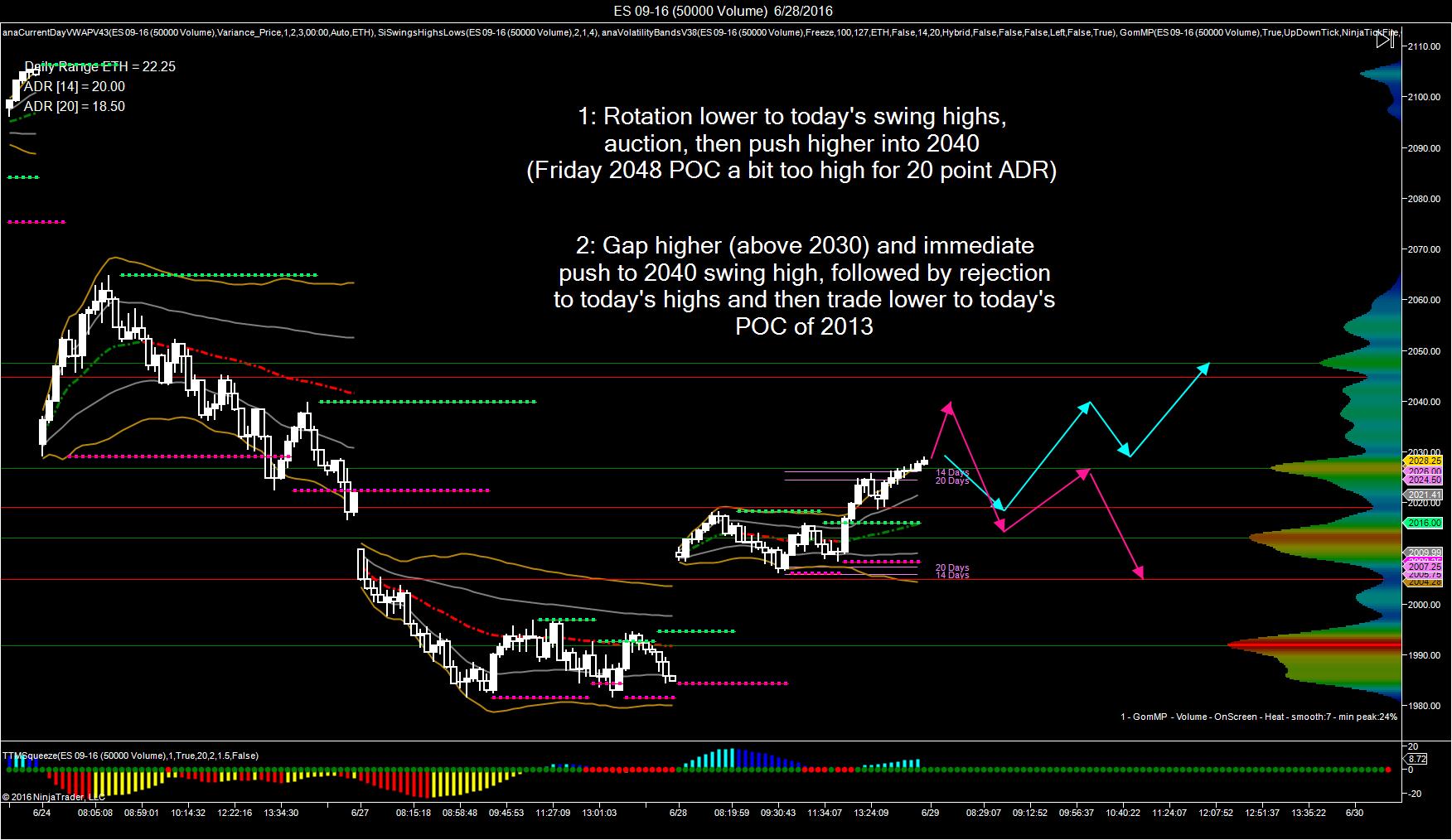Screen dimensions: 1452x840
Task: Click the 6/30 date on time axis
Action: (1354, 813)
